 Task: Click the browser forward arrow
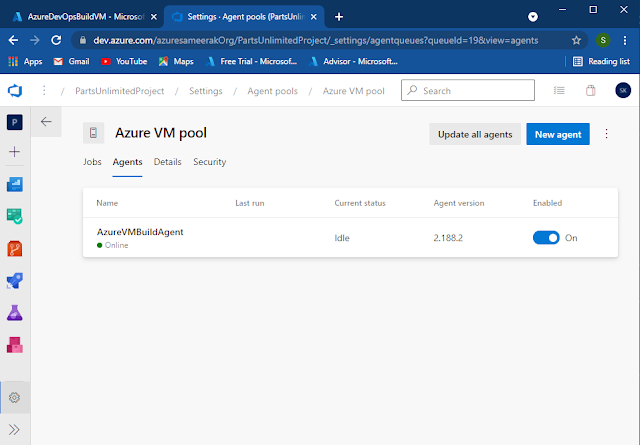35,40
